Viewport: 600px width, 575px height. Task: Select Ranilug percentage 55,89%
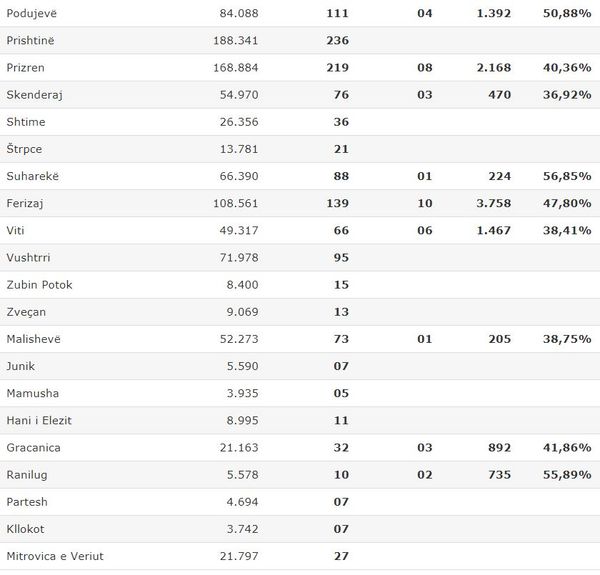pyautogui.click(x=567, y=475)
